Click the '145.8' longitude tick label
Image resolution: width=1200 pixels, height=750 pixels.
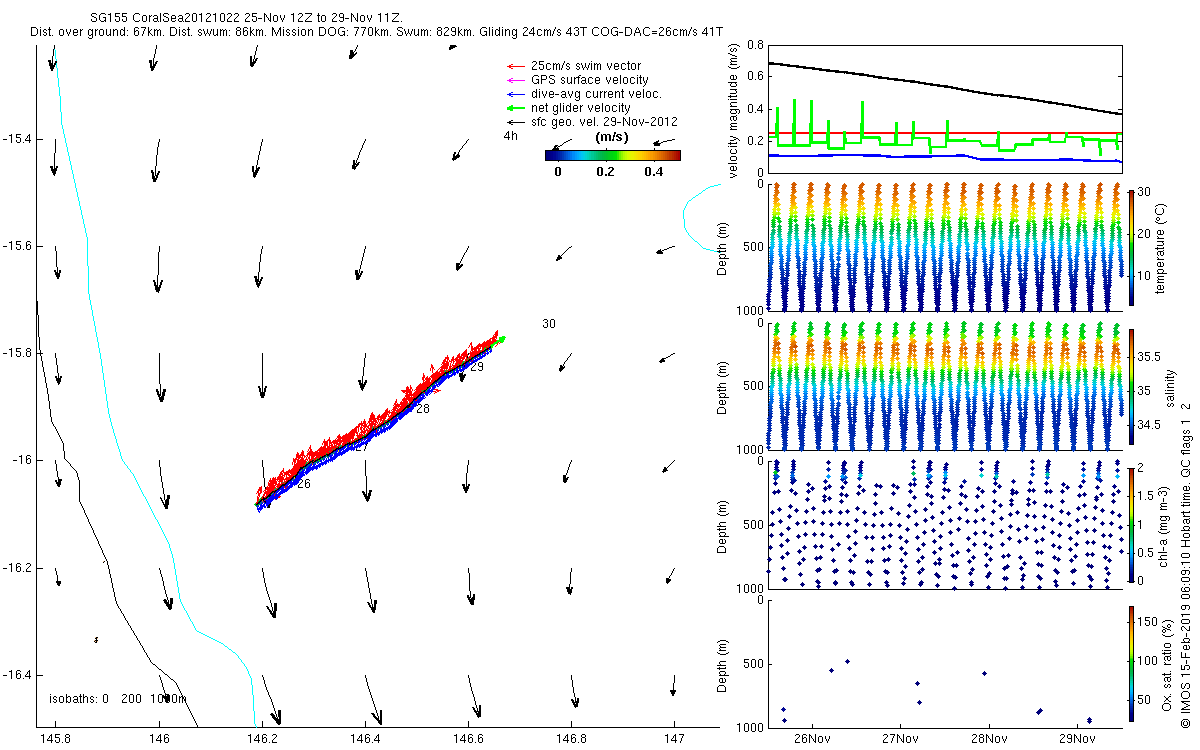[54, 739]
